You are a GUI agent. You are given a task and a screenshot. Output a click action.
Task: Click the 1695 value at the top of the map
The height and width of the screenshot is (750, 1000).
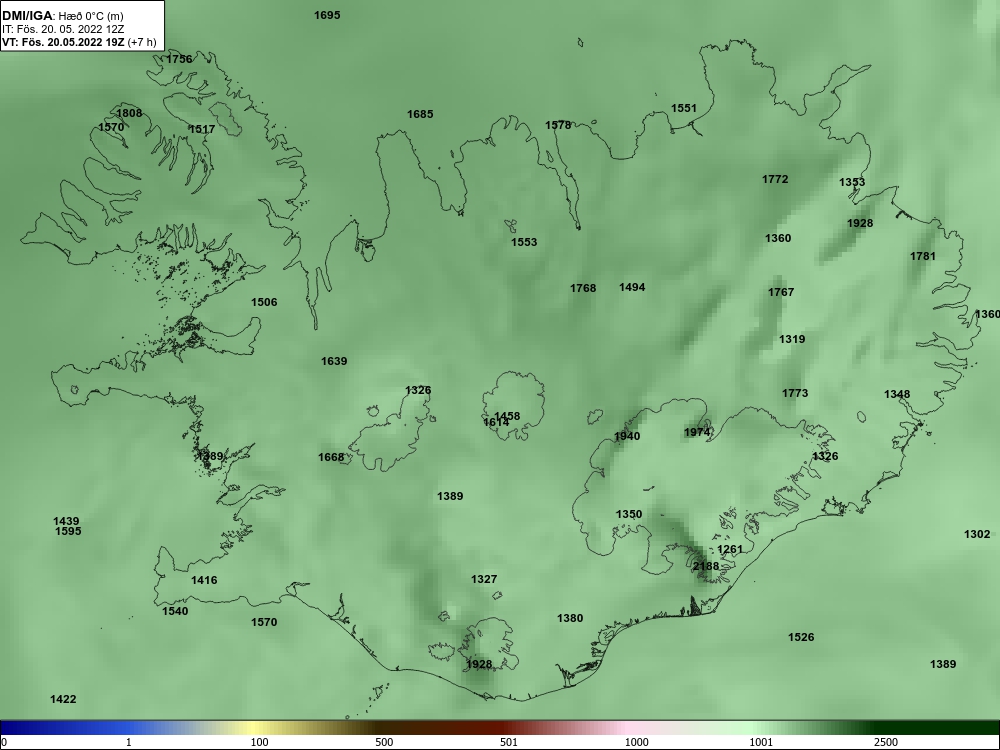(x=327, y=15)
